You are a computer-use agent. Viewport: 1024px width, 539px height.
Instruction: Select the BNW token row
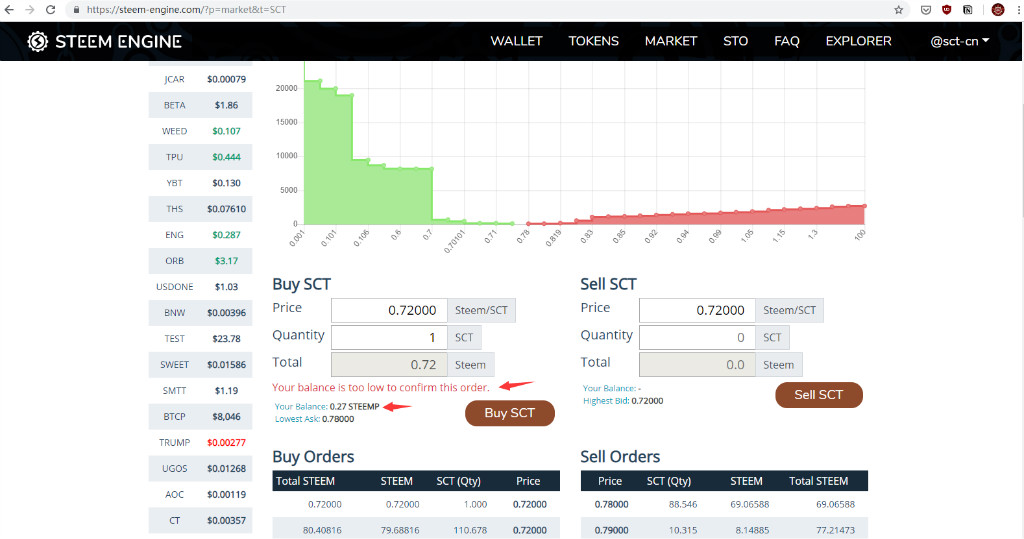point(200,313)
